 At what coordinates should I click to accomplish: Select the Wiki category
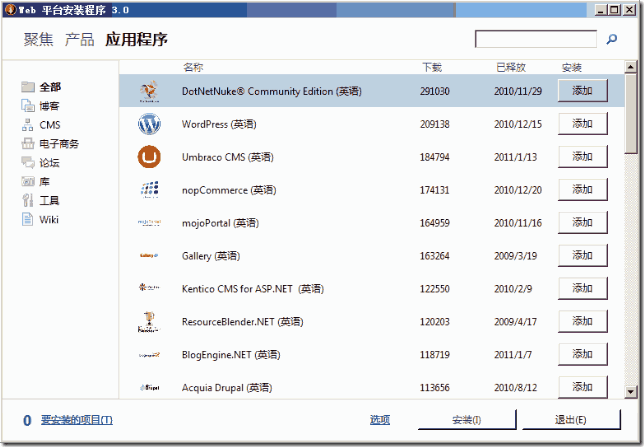(x=49, y=219)
